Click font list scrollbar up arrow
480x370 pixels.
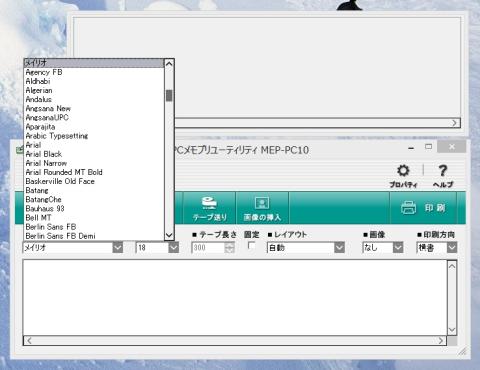tap(169, 63)
